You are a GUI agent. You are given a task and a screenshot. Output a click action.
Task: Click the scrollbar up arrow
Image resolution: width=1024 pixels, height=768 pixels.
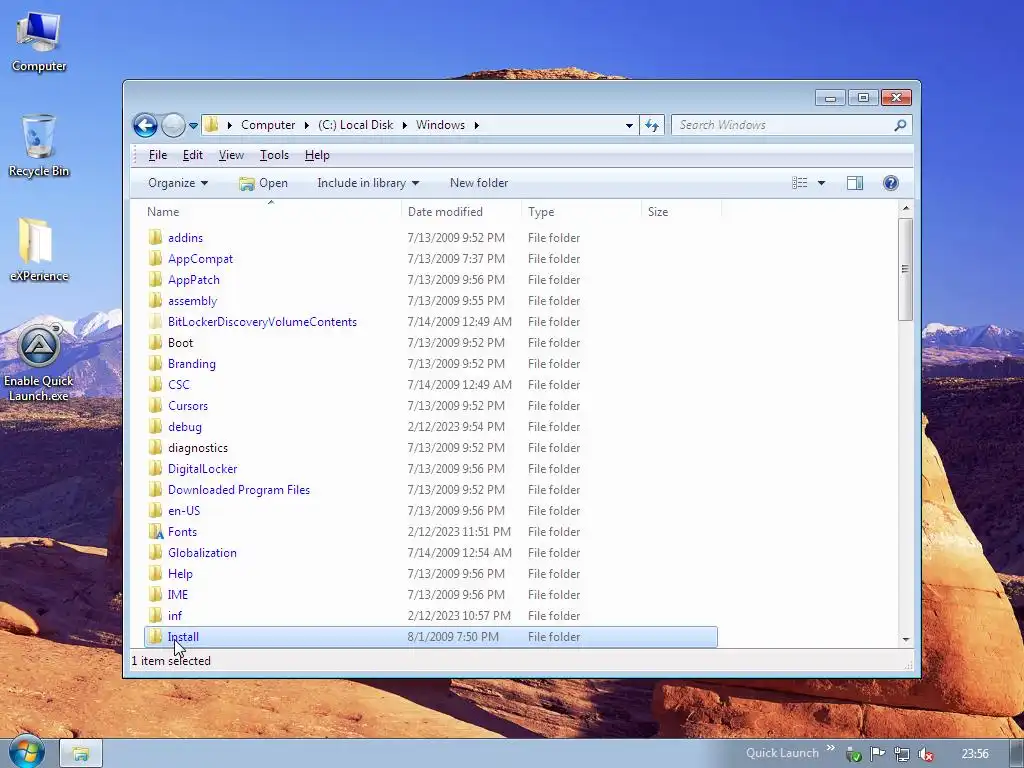(905, 208)
